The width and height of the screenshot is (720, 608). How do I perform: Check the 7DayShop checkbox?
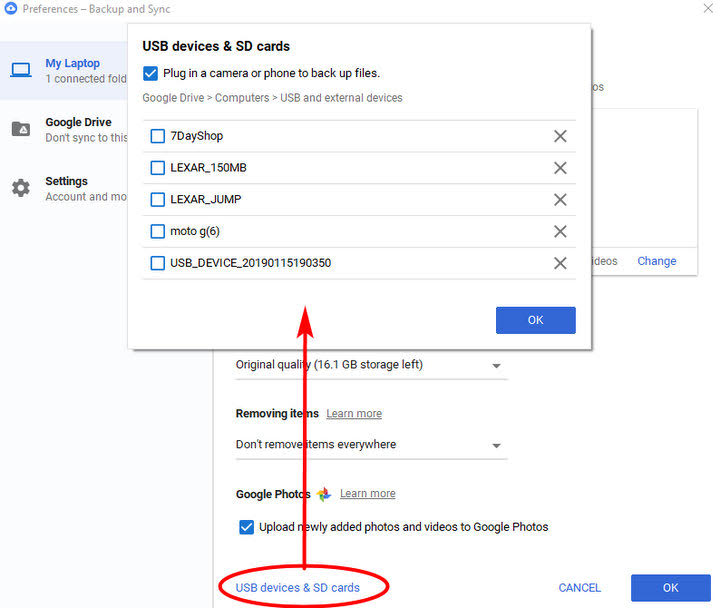point(158,136)
